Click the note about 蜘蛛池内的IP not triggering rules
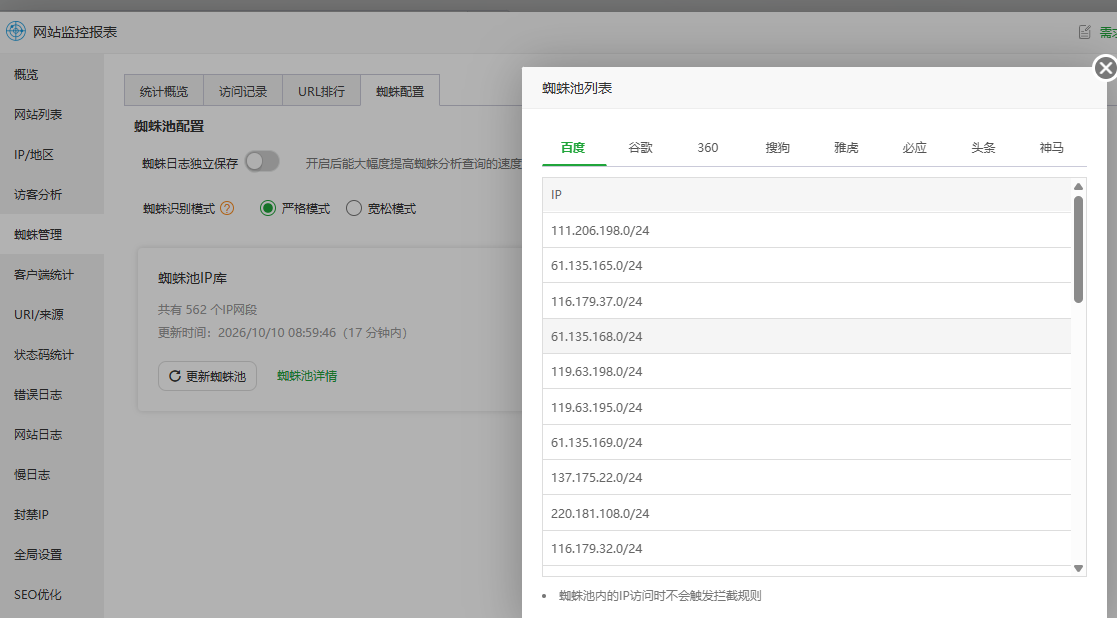The image size is (1117, 618). tap(660, 595)
